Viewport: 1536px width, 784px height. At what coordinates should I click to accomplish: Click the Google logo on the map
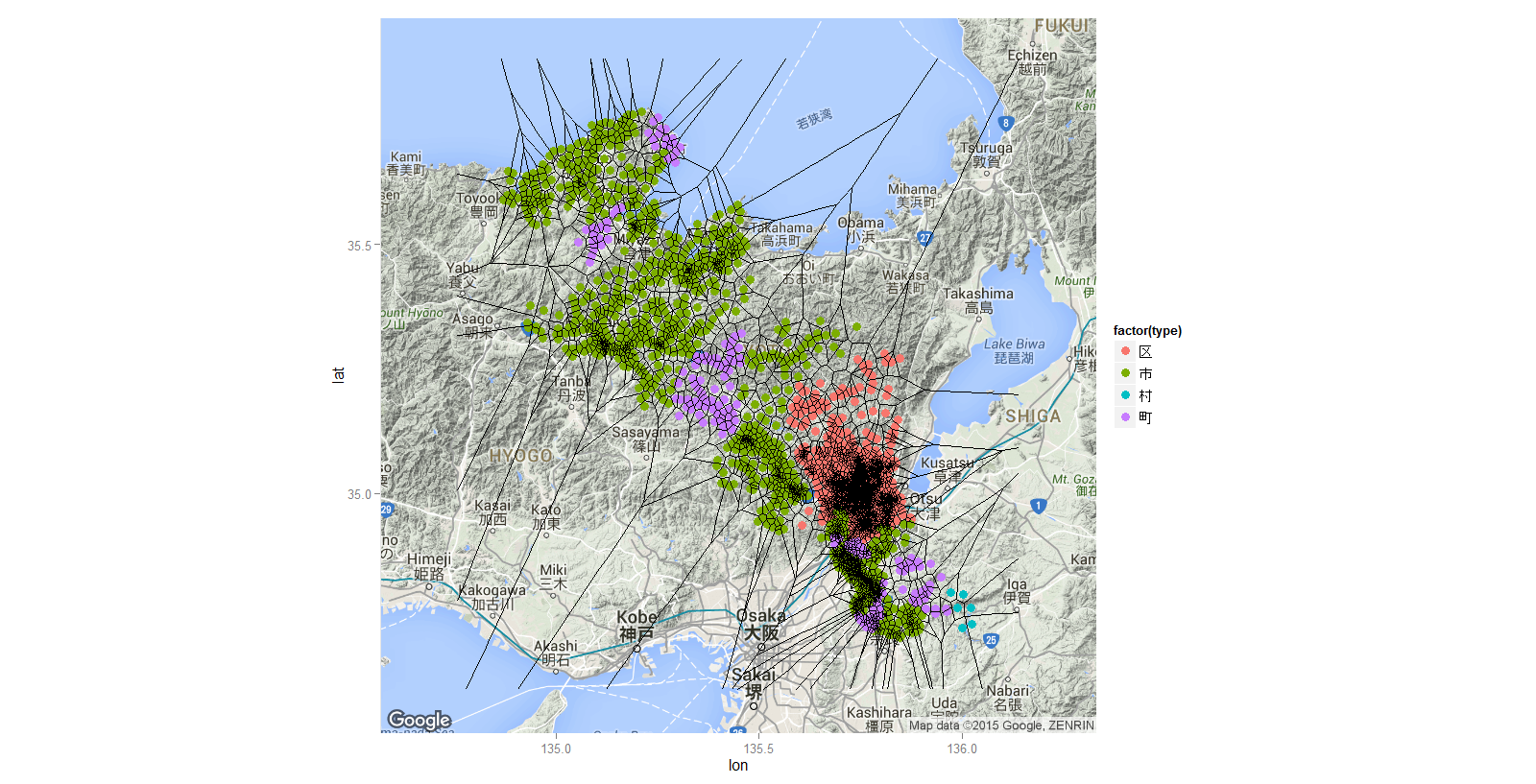pyautogui.click(x=419, y=720)
